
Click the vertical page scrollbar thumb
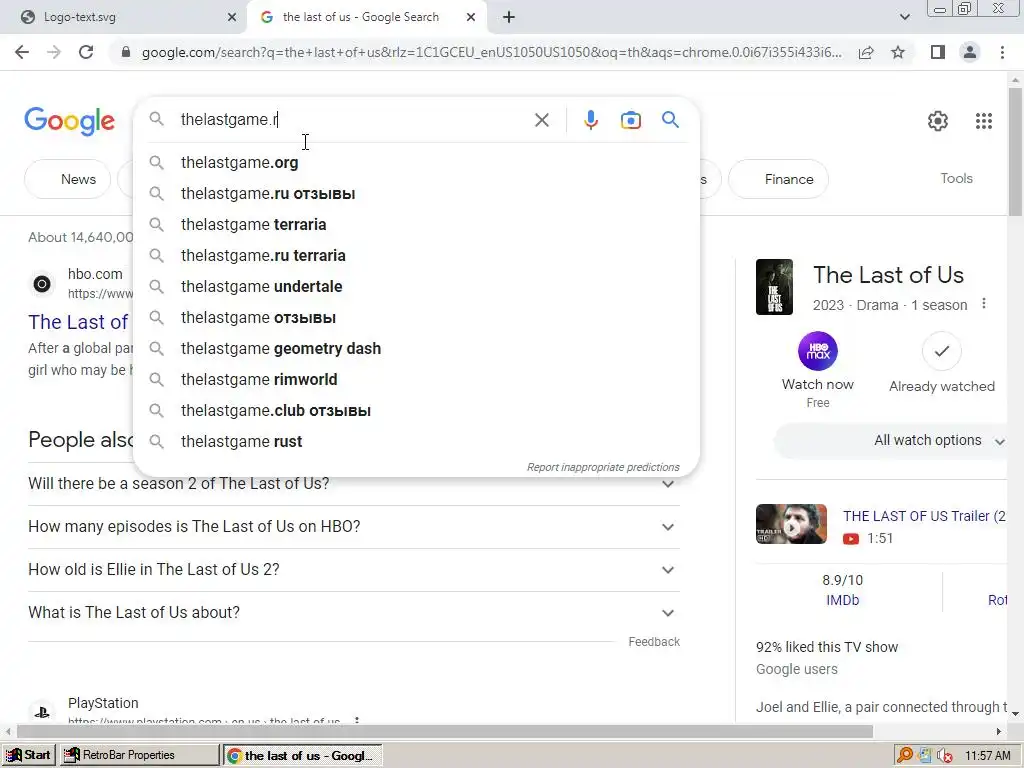pos(1015,152)
